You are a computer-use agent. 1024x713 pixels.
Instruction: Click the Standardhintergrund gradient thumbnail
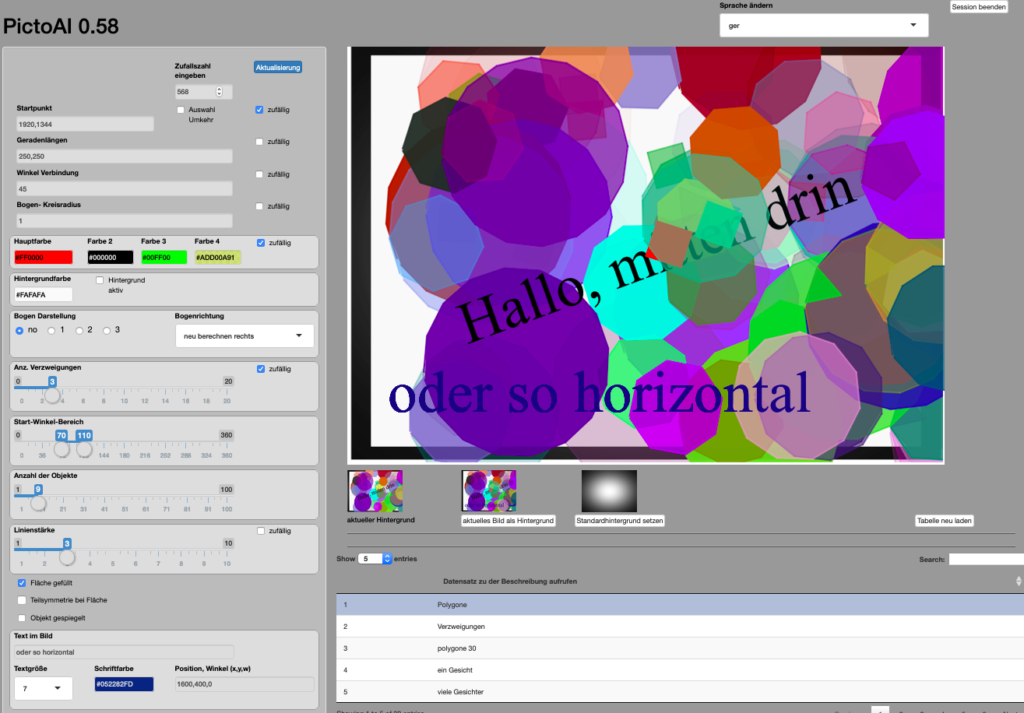[609, 491]
